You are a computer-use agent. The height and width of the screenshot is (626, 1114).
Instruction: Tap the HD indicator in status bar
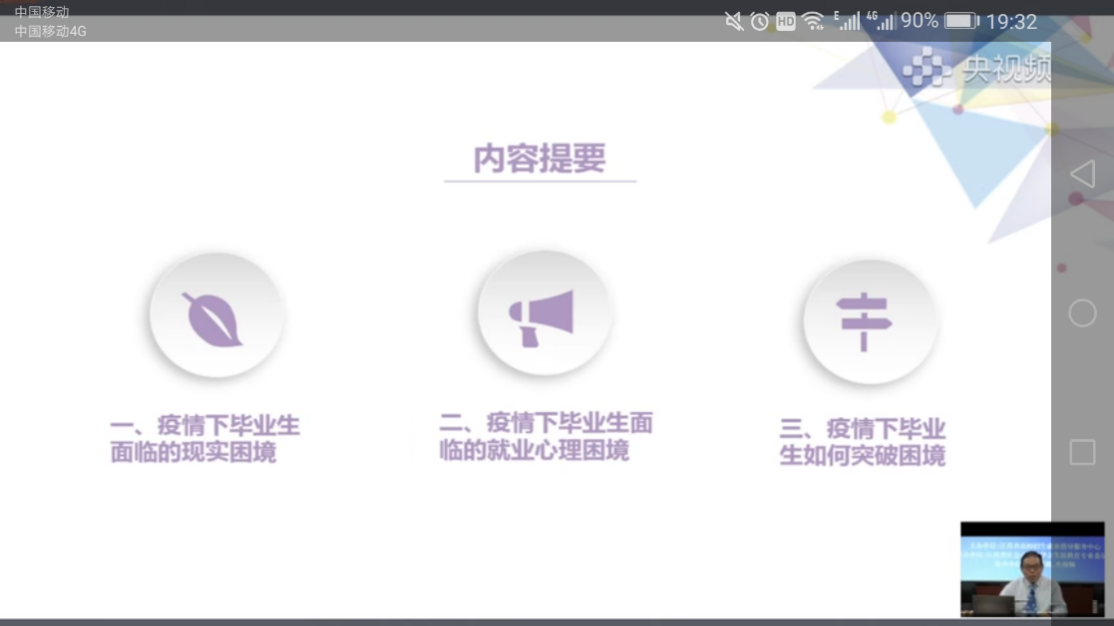click(786, 21)
